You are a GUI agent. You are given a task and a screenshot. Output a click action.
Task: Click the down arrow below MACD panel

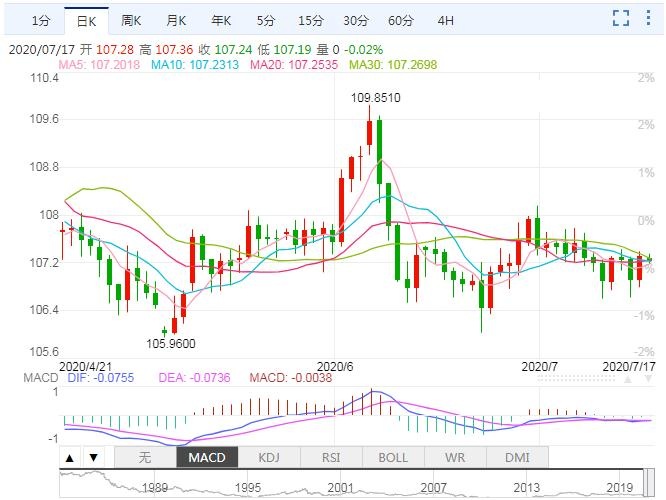click(93, 458)
